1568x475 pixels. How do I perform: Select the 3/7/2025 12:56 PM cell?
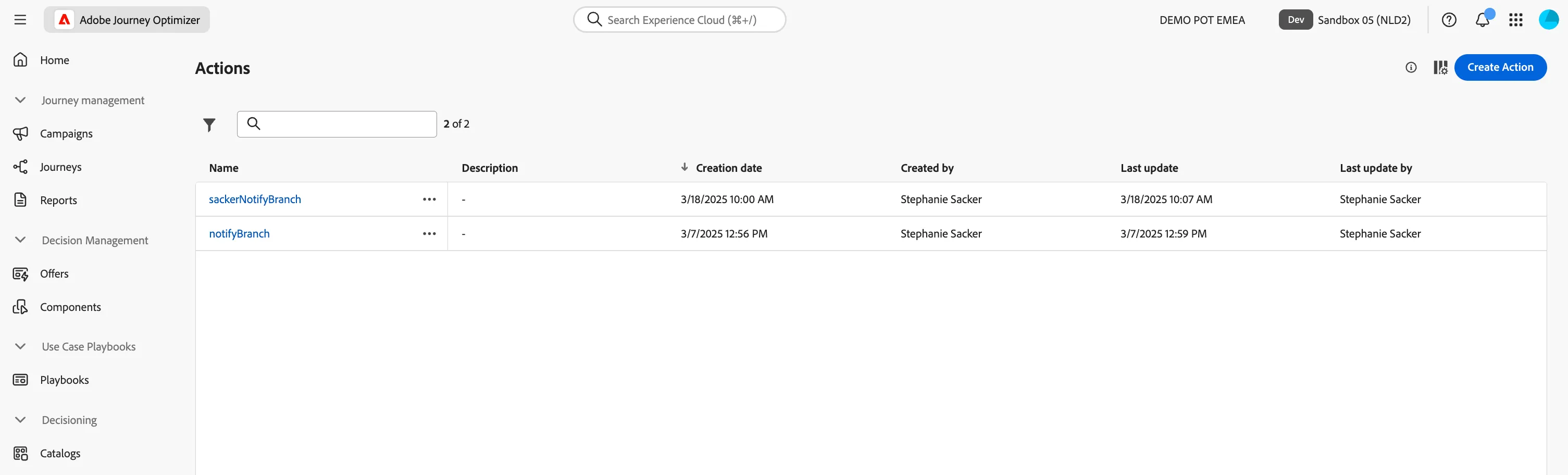[x=724, y=233]
